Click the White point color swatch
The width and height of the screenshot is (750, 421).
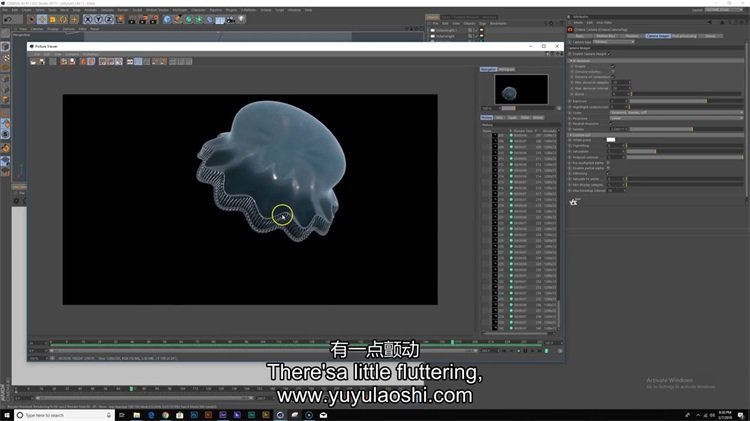coord(611,140)
